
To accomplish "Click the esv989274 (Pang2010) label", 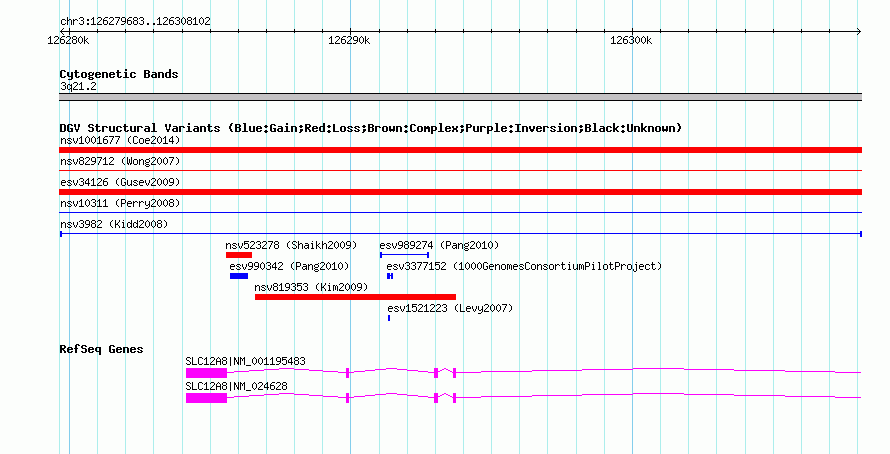I will (x=439, y=245).
